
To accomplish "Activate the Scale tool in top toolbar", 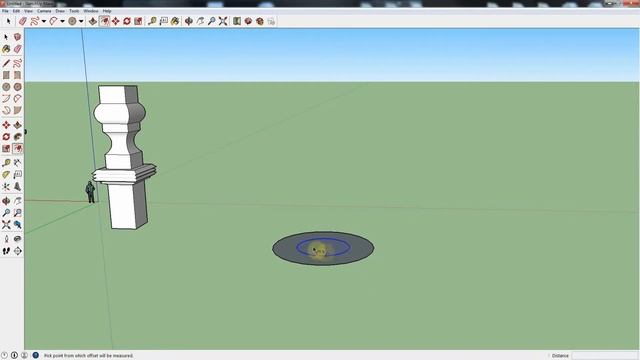I will [138, 21].
